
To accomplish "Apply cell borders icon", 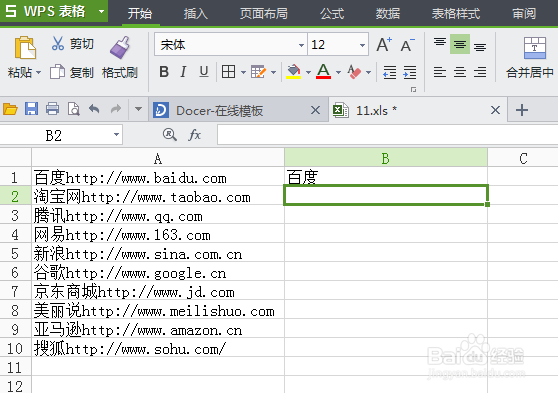I will pyautogui.click(x=228, y=72).
